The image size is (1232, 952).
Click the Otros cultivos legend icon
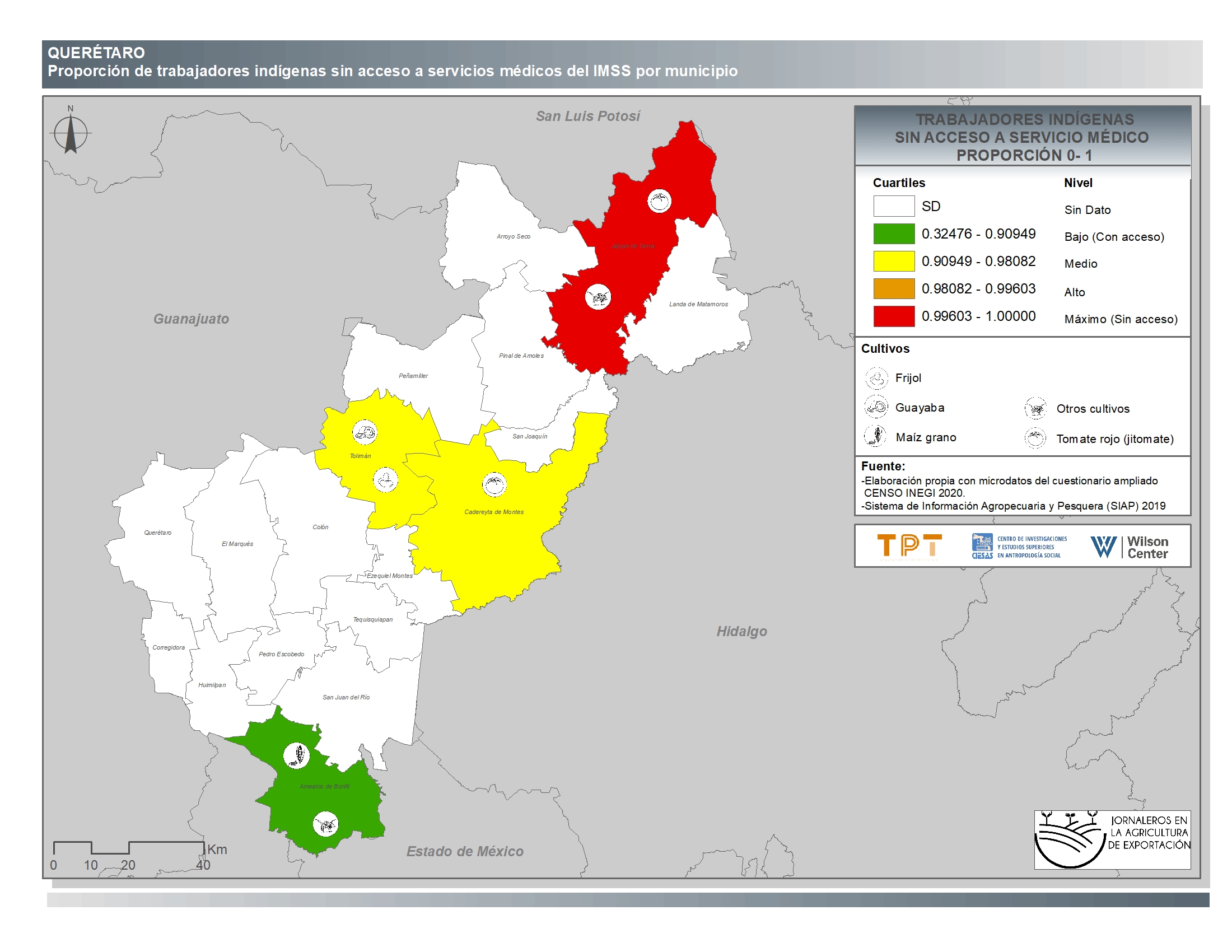tap(1035, 408)
